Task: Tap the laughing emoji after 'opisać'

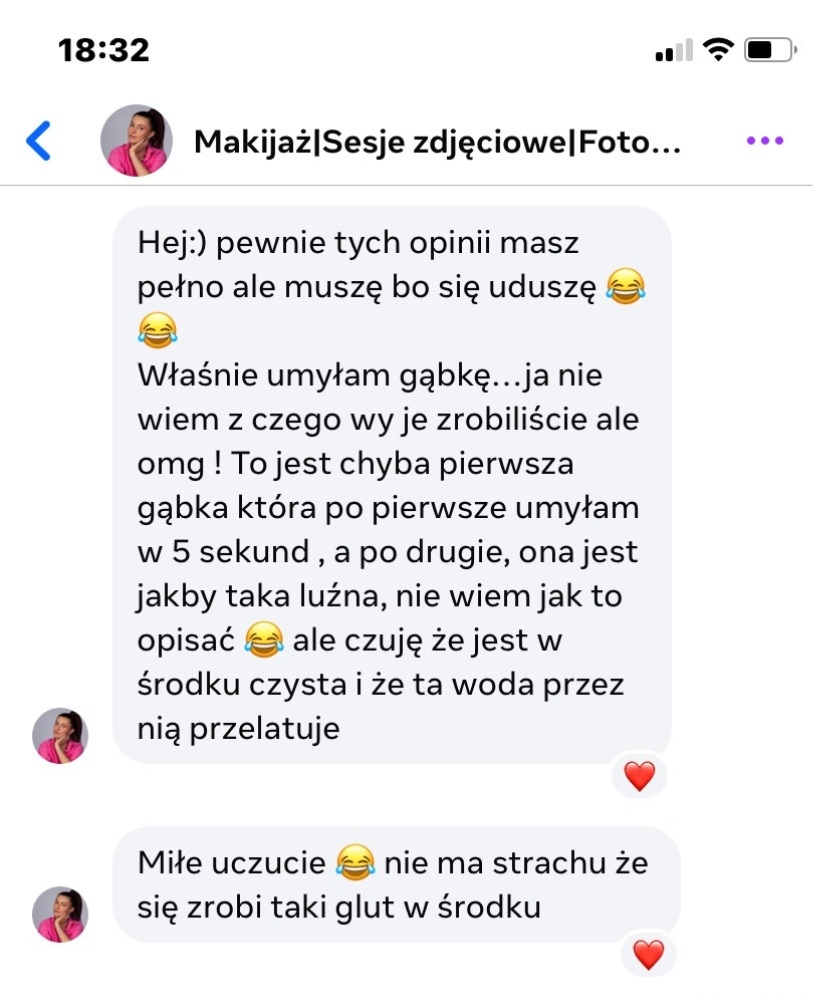Action: [x=264, y=640]
